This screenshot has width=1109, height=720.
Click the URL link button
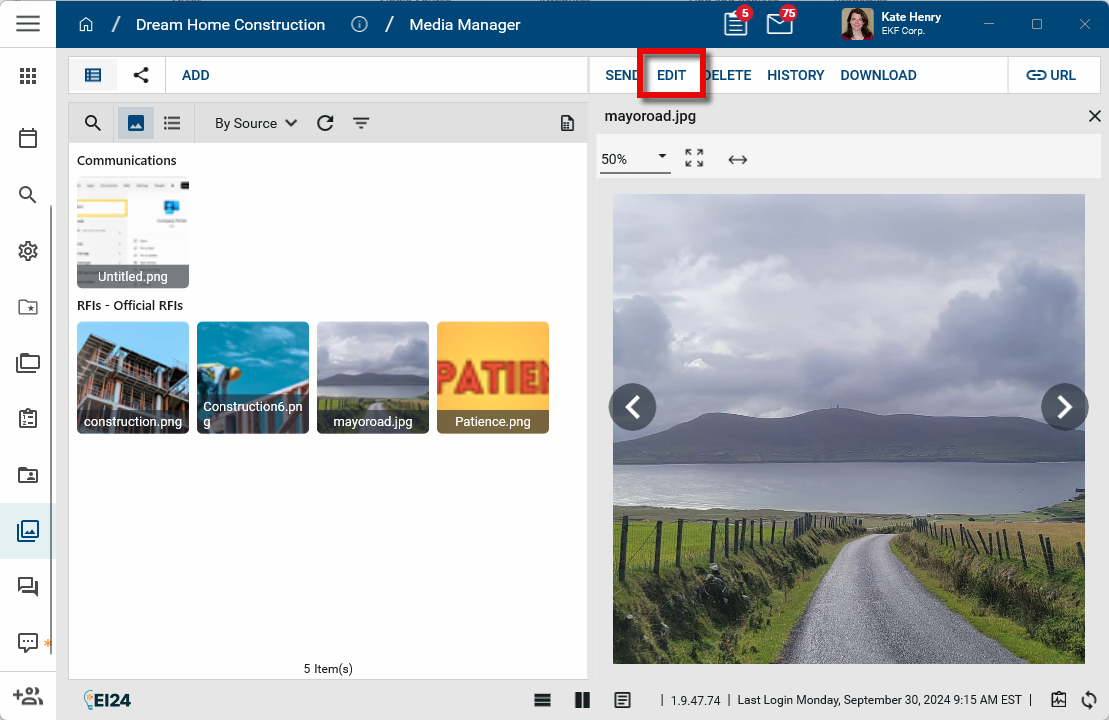[x=1051, y=75]
